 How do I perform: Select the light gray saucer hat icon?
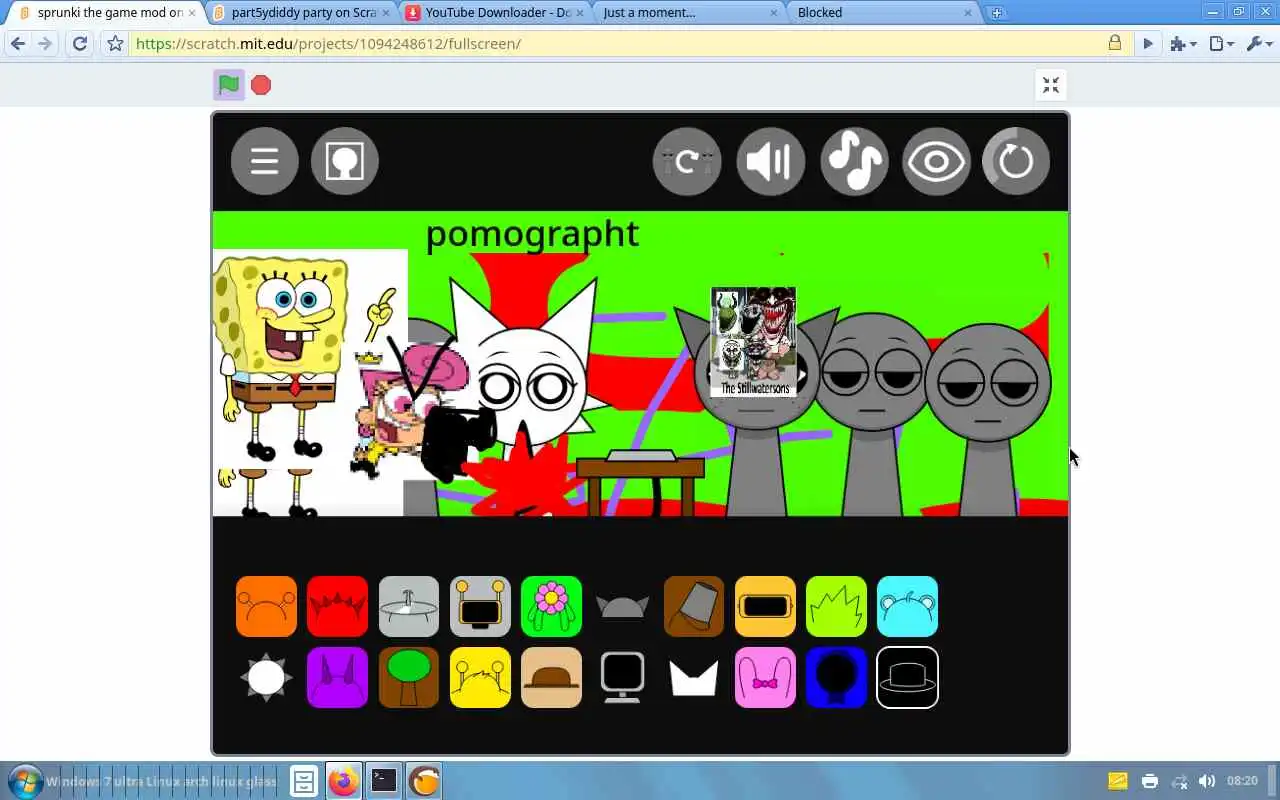point(409,606)
